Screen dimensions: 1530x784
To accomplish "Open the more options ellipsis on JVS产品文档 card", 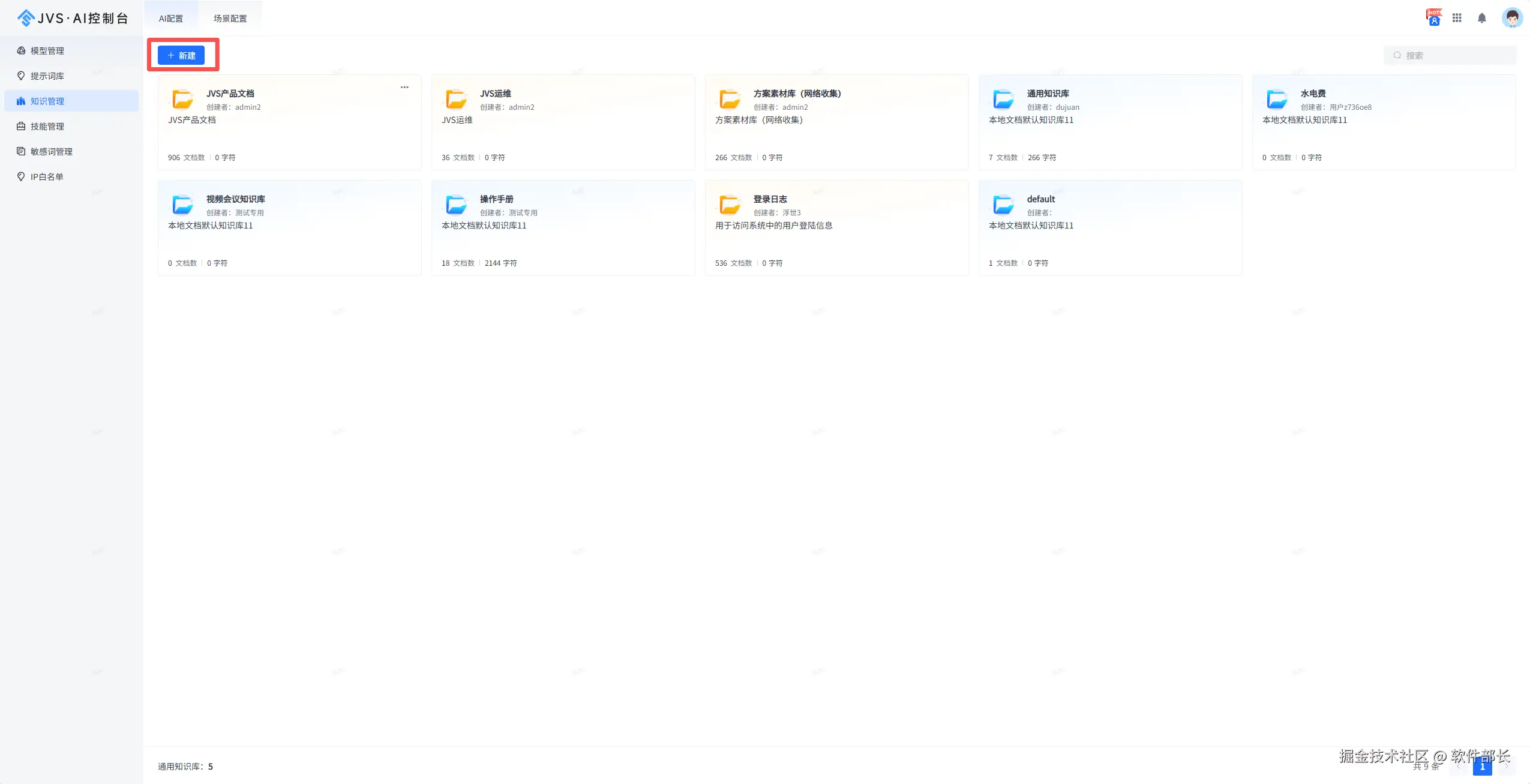I will coord(404,88).
